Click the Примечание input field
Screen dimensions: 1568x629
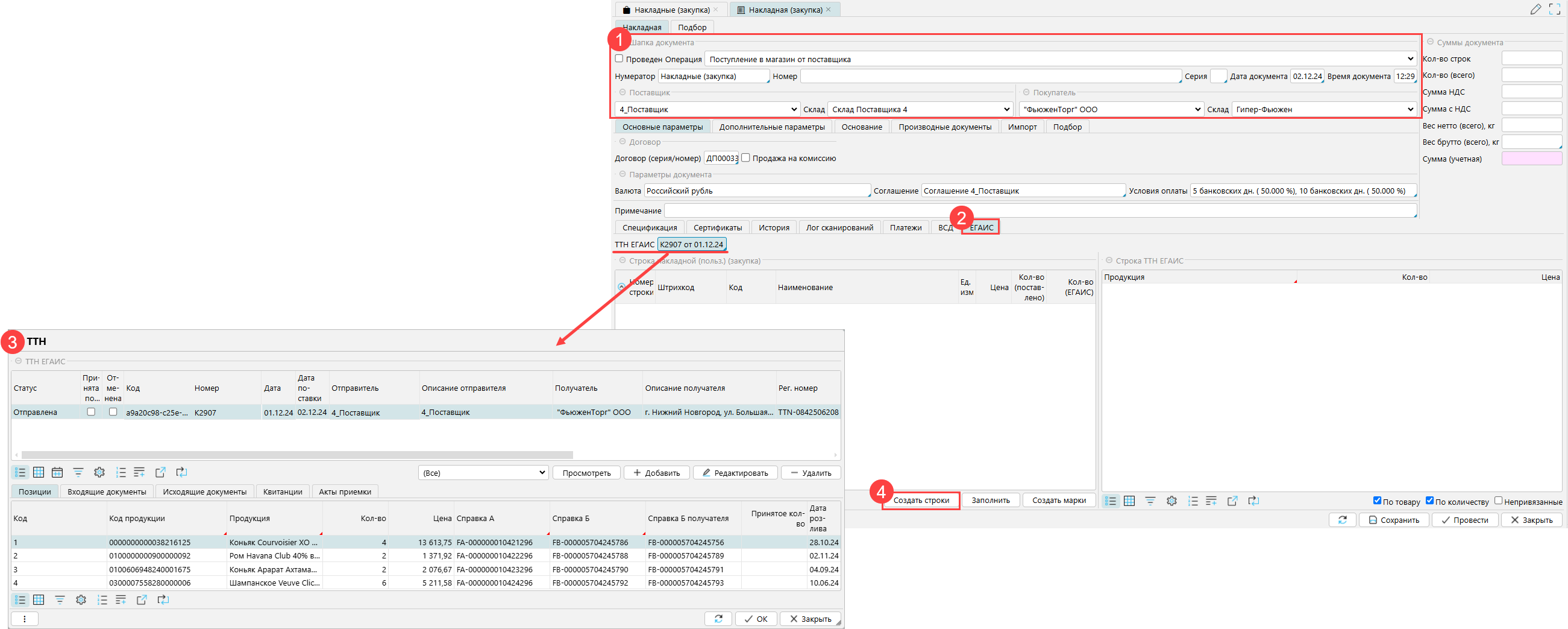pyautogui.click(x=1039, y=210)
